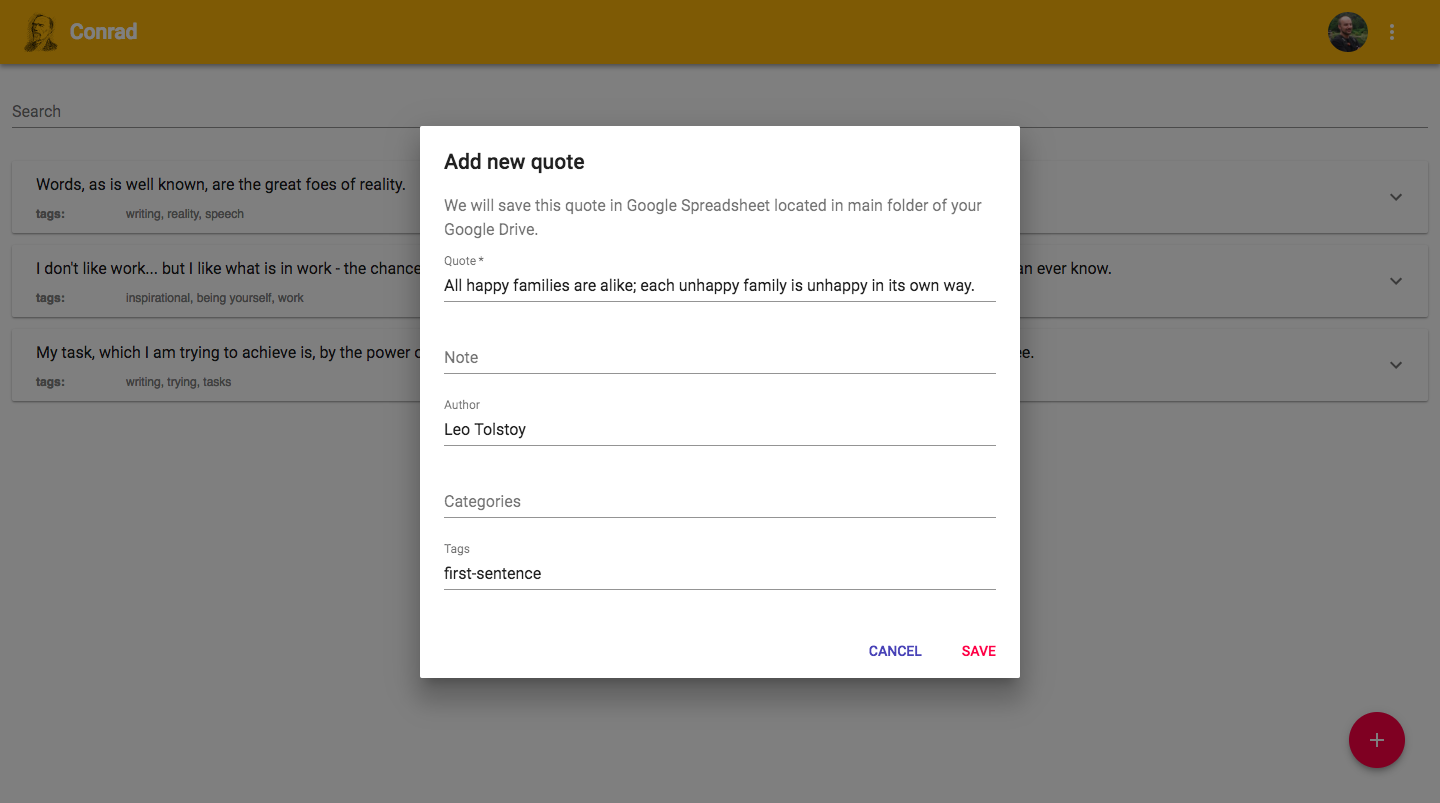Focus the Quote text field

pos(720,286)
